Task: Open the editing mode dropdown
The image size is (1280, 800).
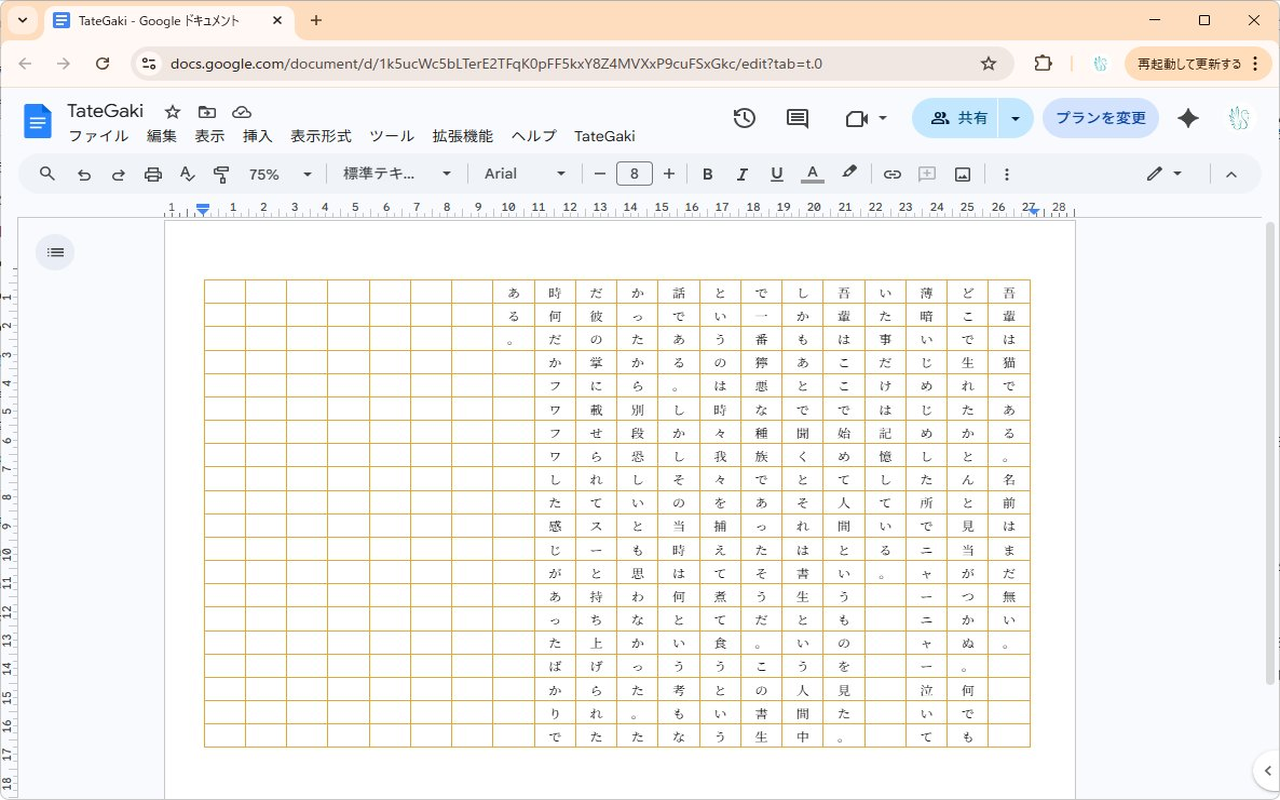Action: click(1165, 174)
